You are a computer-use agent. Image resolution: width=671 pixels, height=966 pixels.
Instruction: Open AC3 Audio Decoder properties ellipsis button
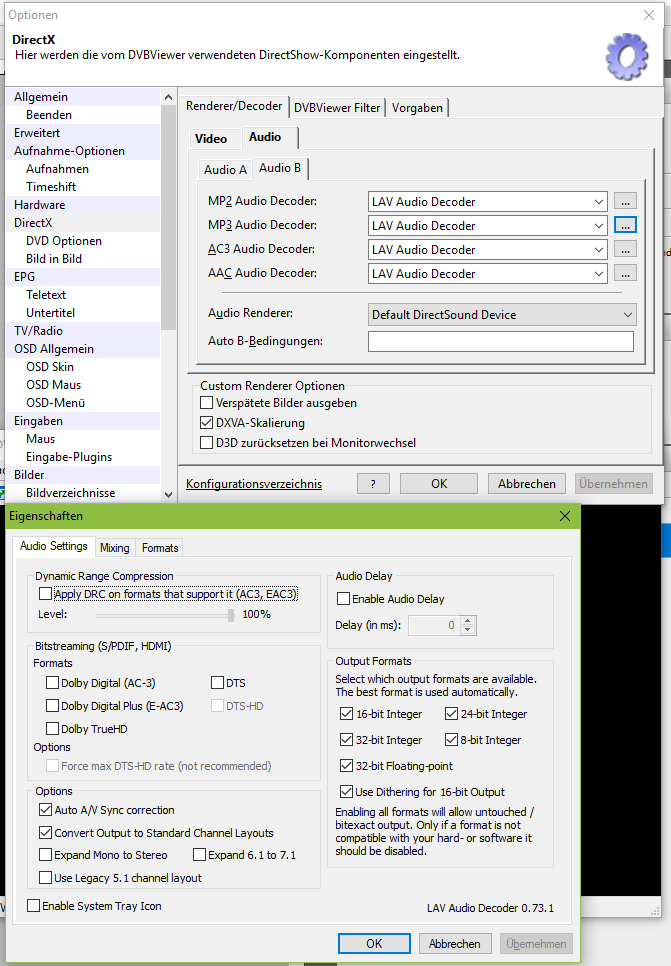click(625, 250)
